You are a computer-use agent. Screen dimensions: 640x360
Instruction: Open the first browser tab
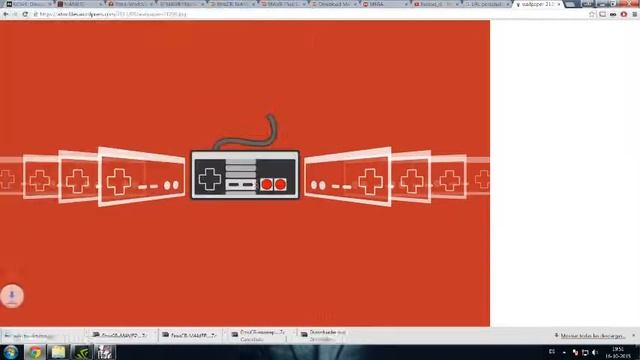pyautogui.click(x=29, y=4)
